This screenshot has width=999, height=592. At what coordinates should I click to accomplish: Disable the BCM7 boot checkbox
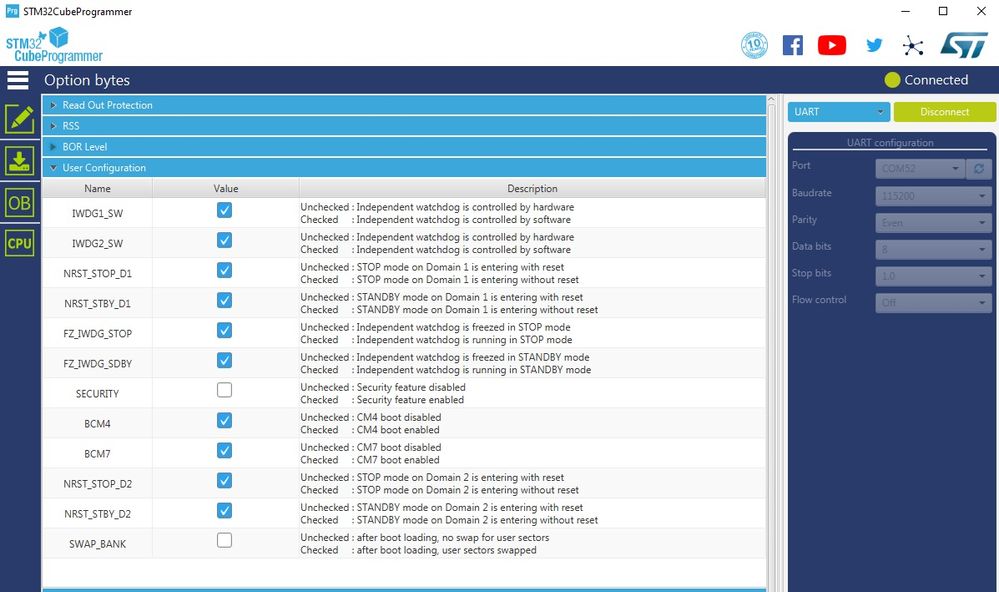point(224,451)
